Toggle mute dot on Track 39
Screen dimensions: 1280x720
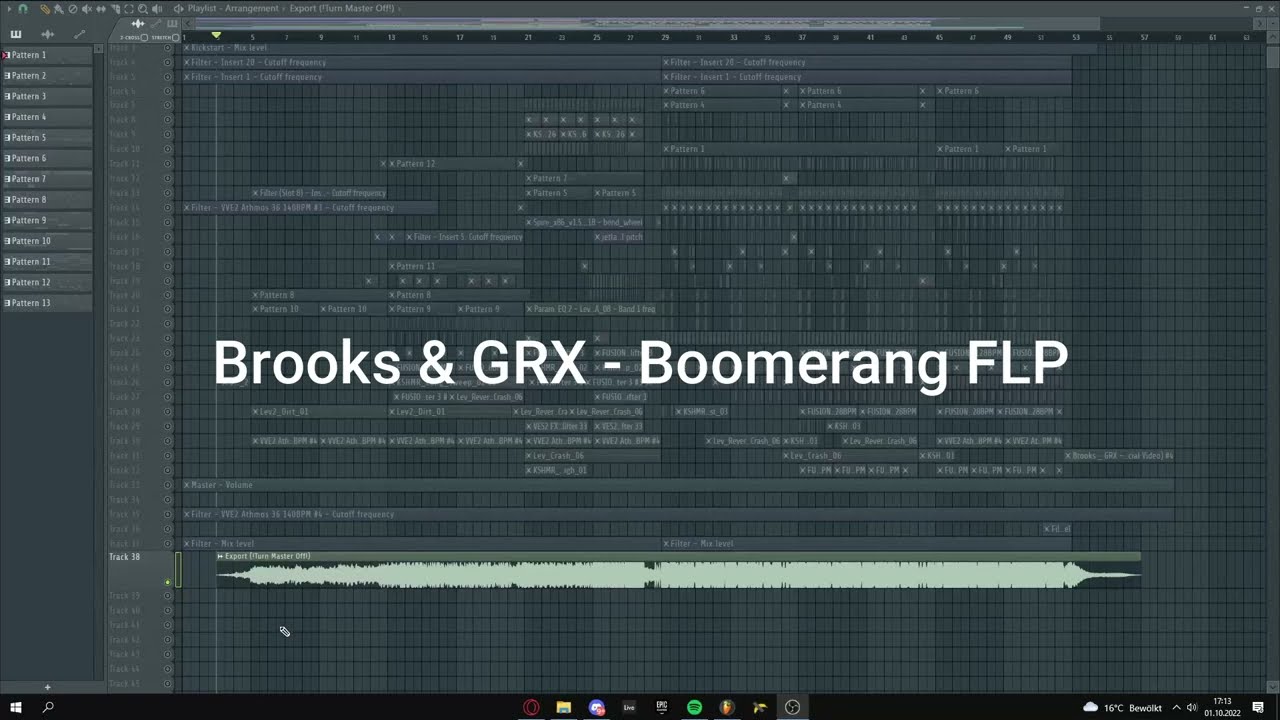[x=167, y=596]
